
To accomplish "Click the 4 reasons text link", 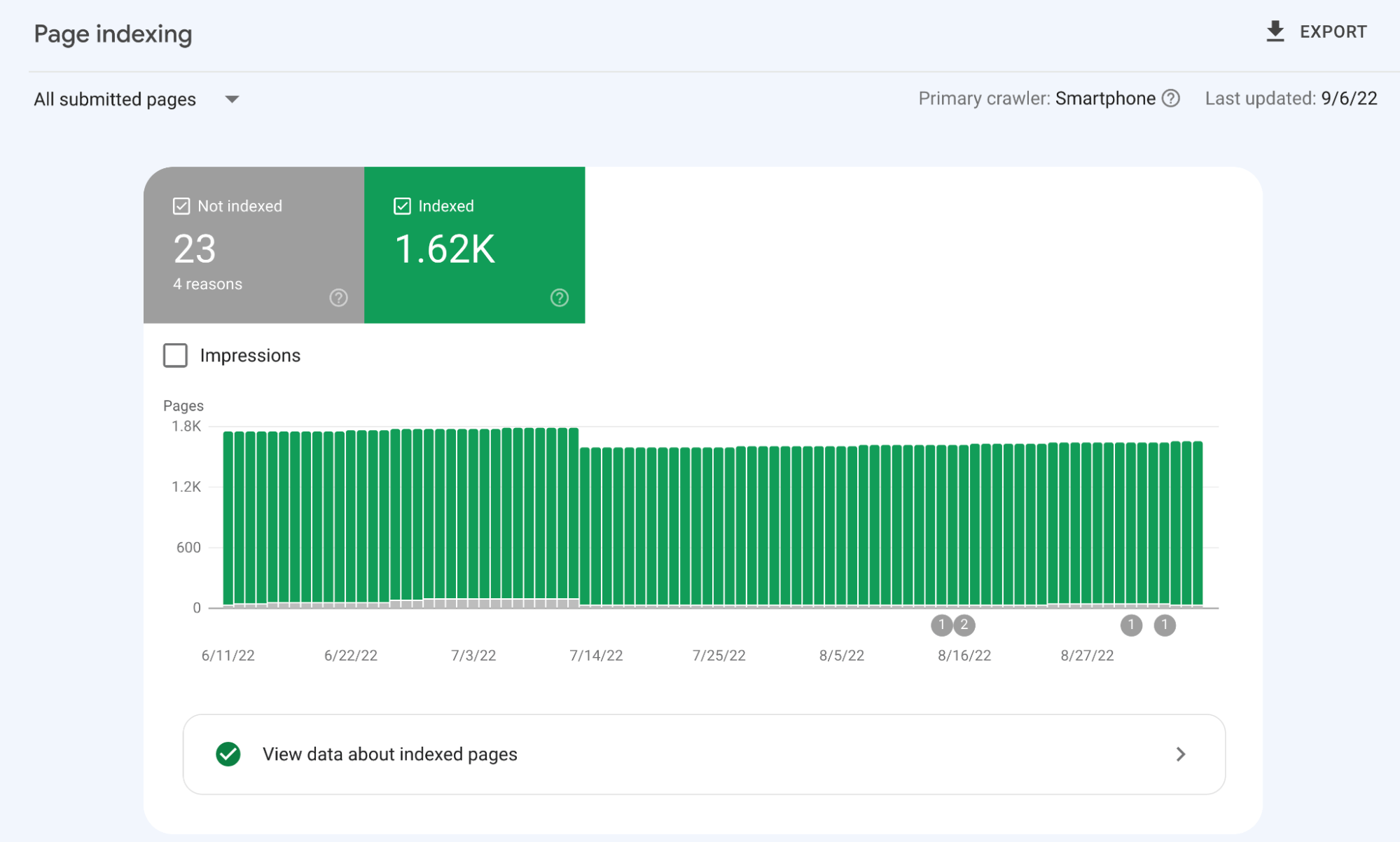I will coord(207,284).
